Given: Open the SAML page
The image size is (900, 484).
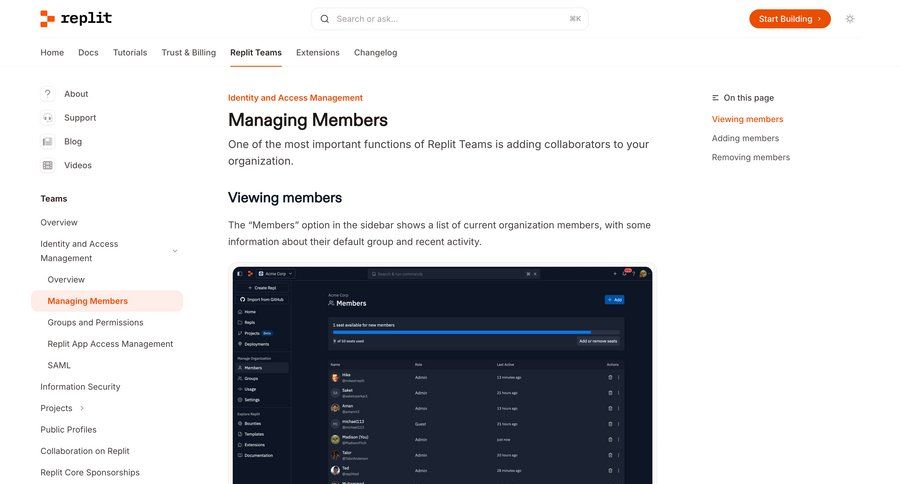Looking at the screenshot, I should [59, 365].
